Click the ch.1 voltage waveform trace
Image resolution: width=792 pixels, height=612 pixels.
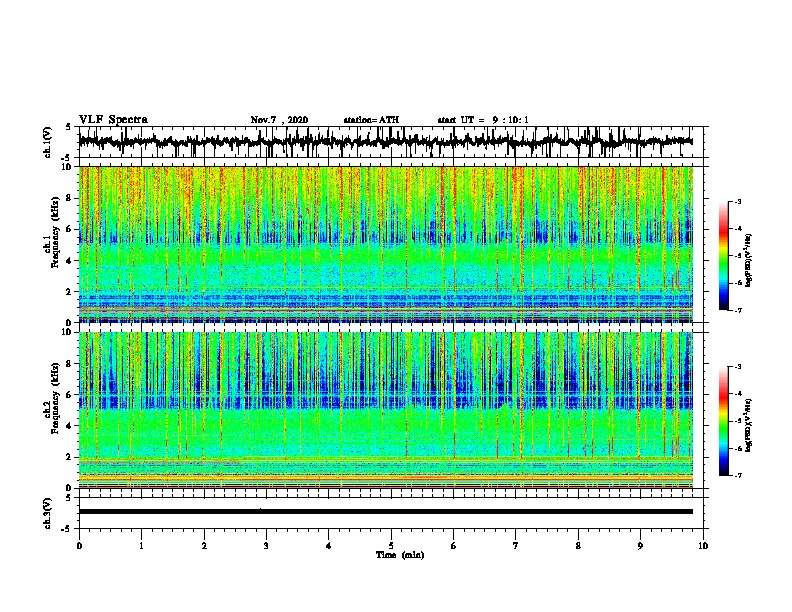coord(385,142)
